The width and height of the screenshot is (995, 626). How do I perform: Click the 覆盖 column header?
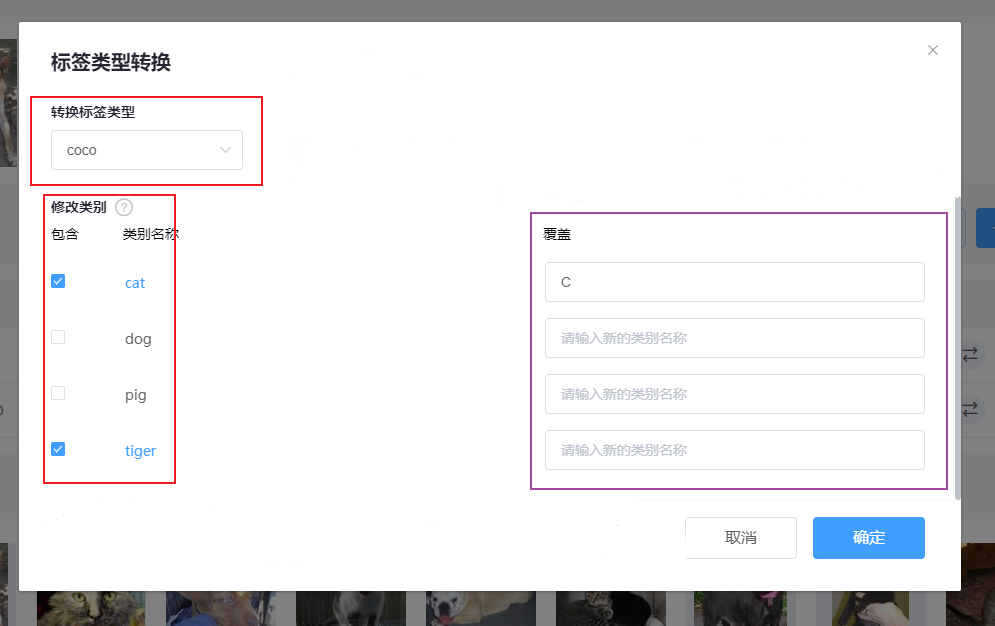pos(557,234)
